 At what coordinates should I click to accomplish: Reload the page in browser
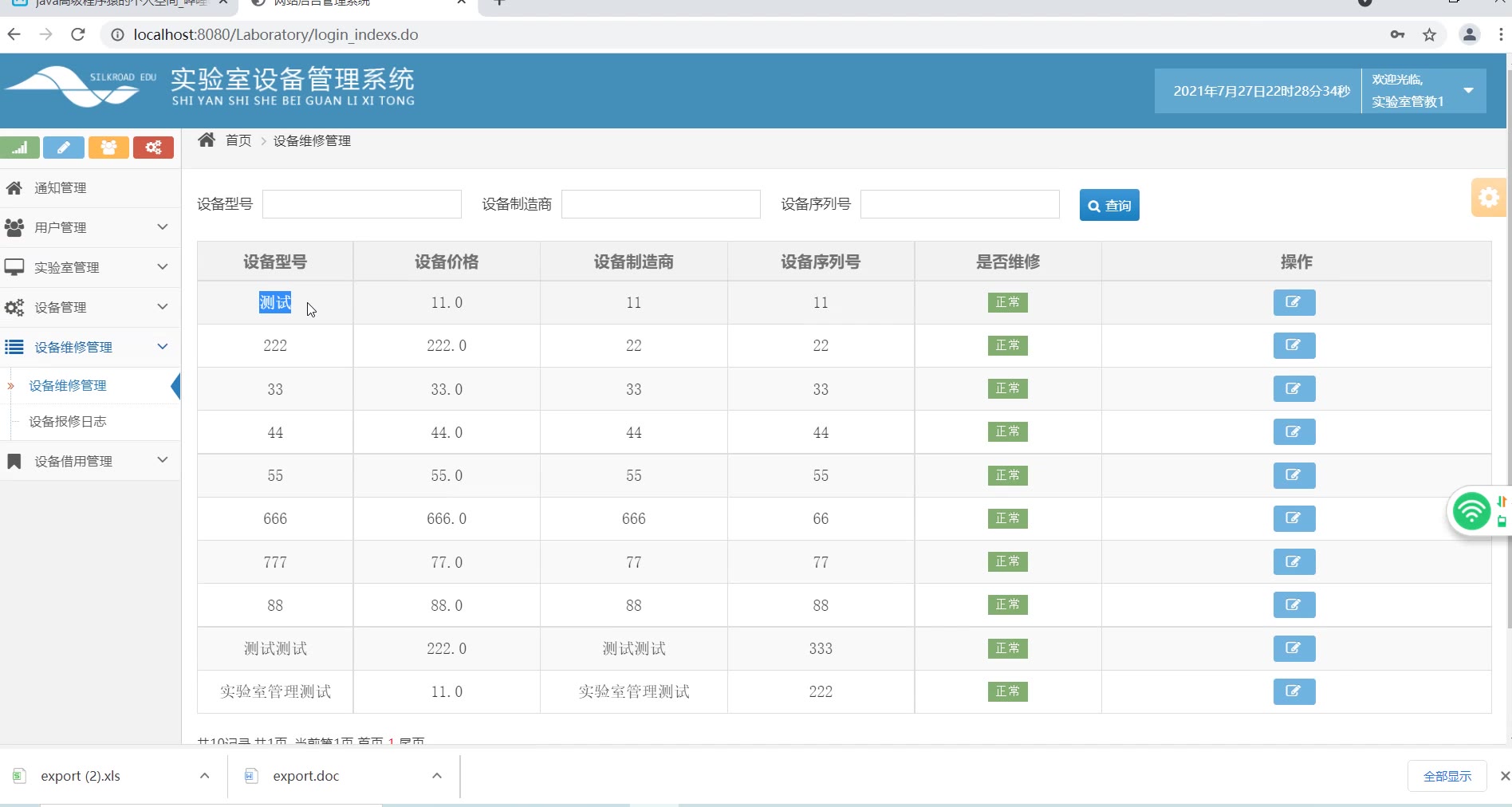click(77, 34)
